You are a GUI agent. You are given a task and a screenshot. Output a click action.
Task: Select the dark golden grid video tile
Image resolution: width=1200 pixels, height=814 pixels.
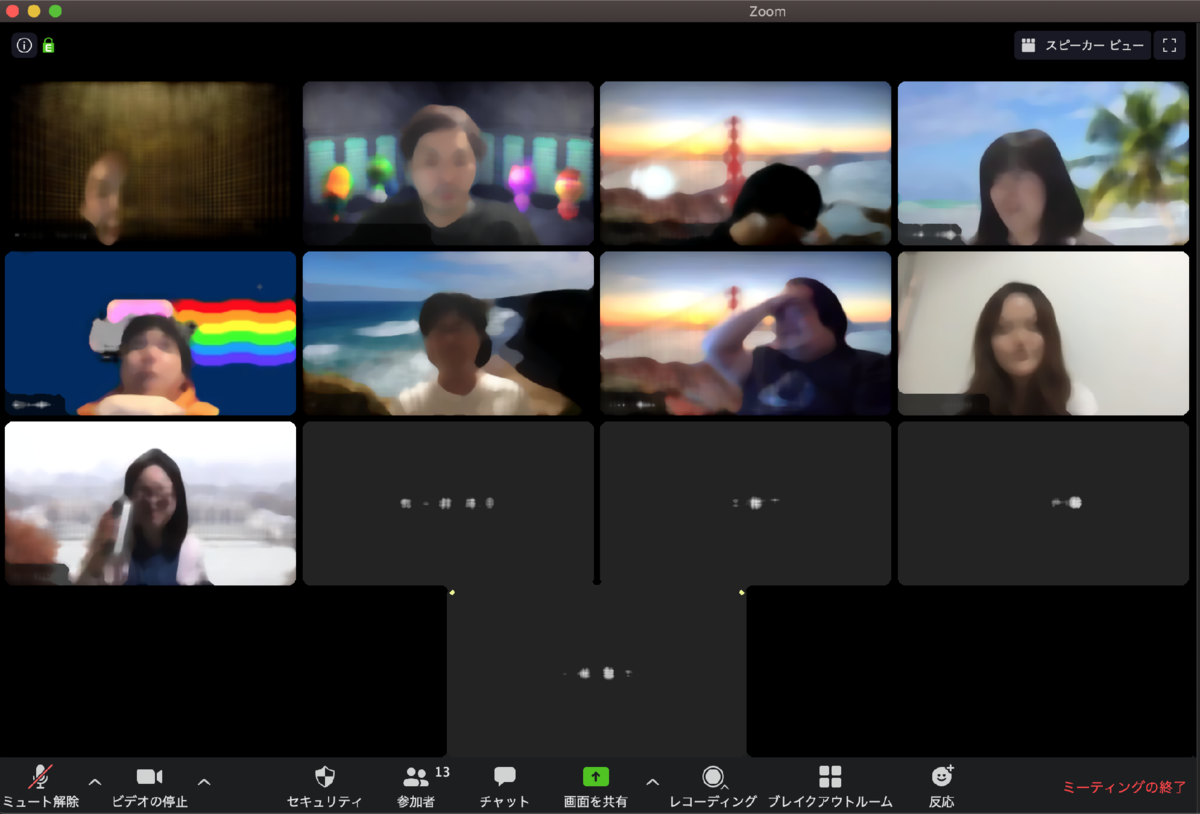point(151,163)
